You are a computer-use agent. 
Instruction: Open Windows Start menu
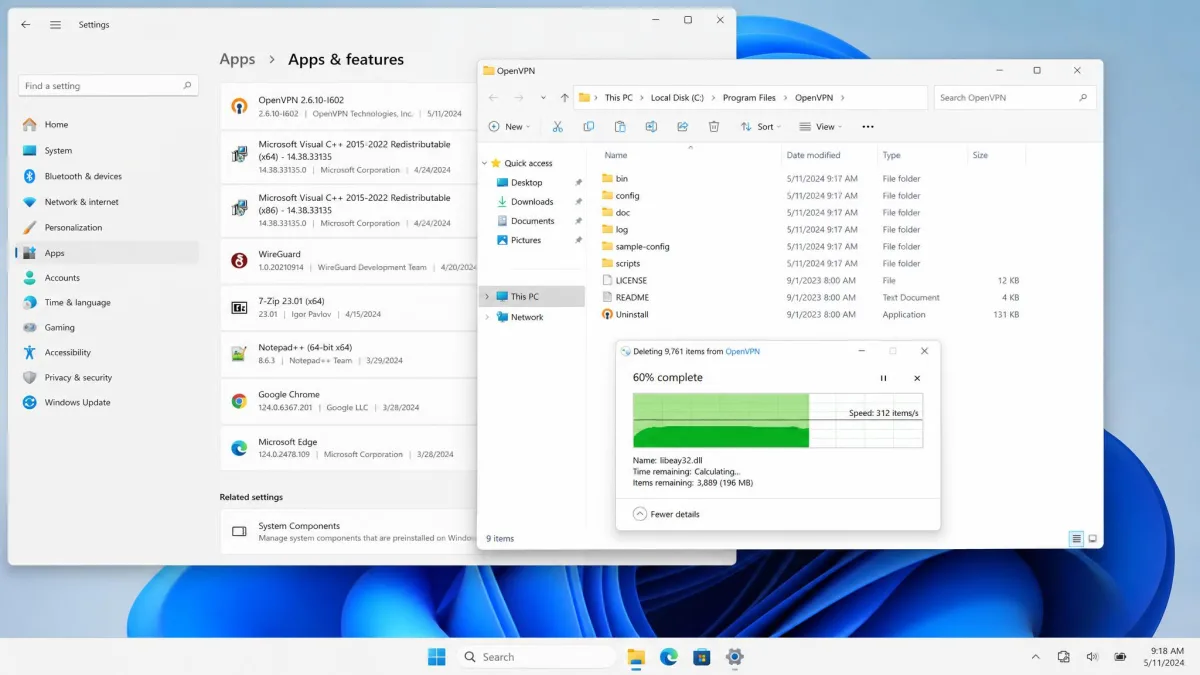click(x=437, y=656)
